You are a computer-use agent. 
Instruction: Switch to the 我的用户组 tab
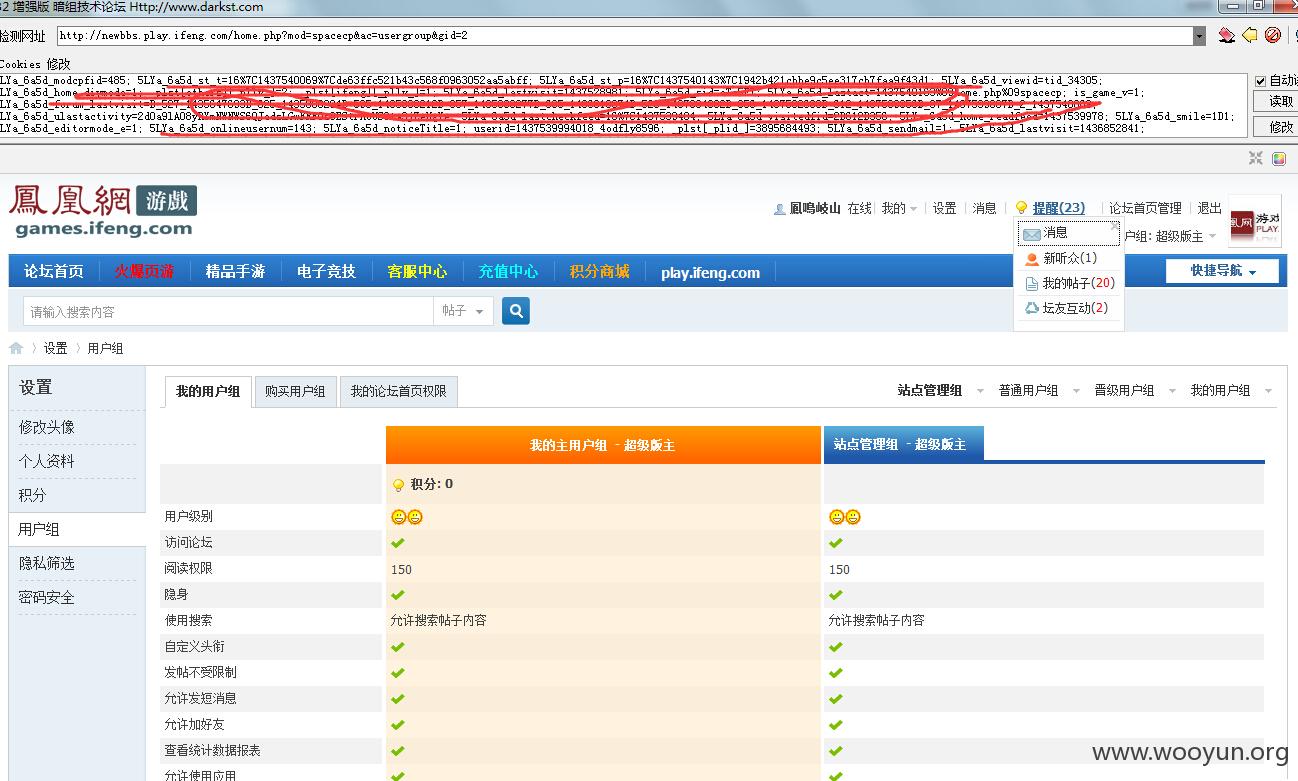[x=208, y=391]
